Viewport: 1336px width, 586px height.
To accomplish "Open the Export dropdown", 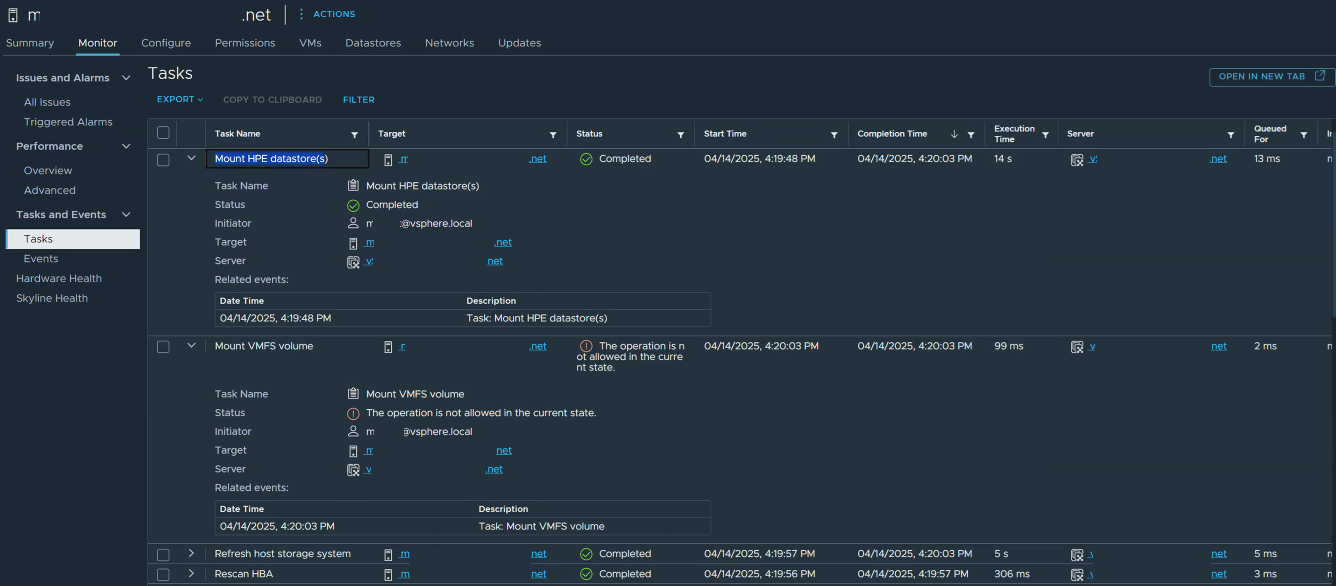I will [x=180, y=100].
